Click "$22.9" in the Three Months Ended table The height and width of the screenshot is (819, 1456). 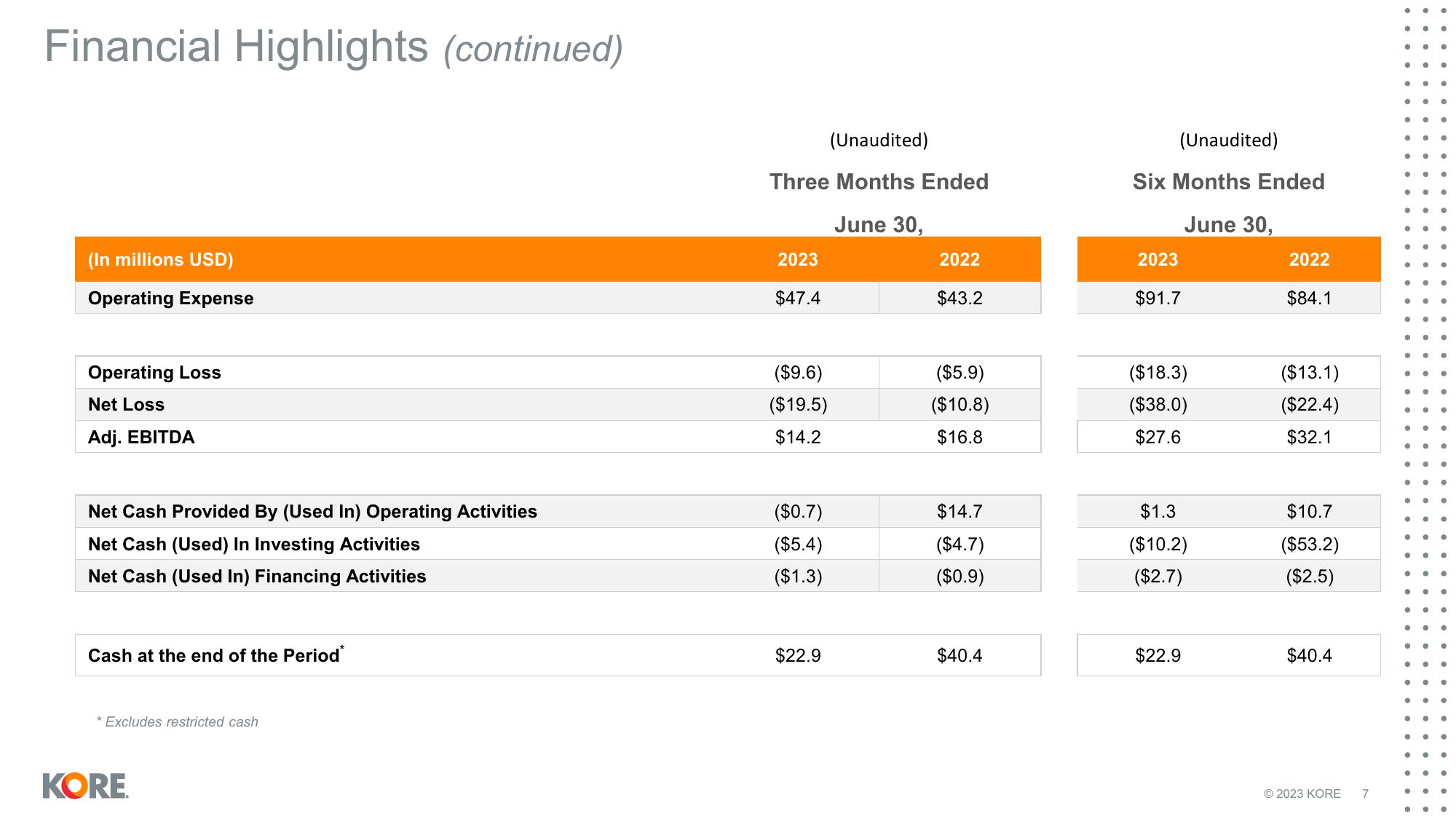click(797, 656)
